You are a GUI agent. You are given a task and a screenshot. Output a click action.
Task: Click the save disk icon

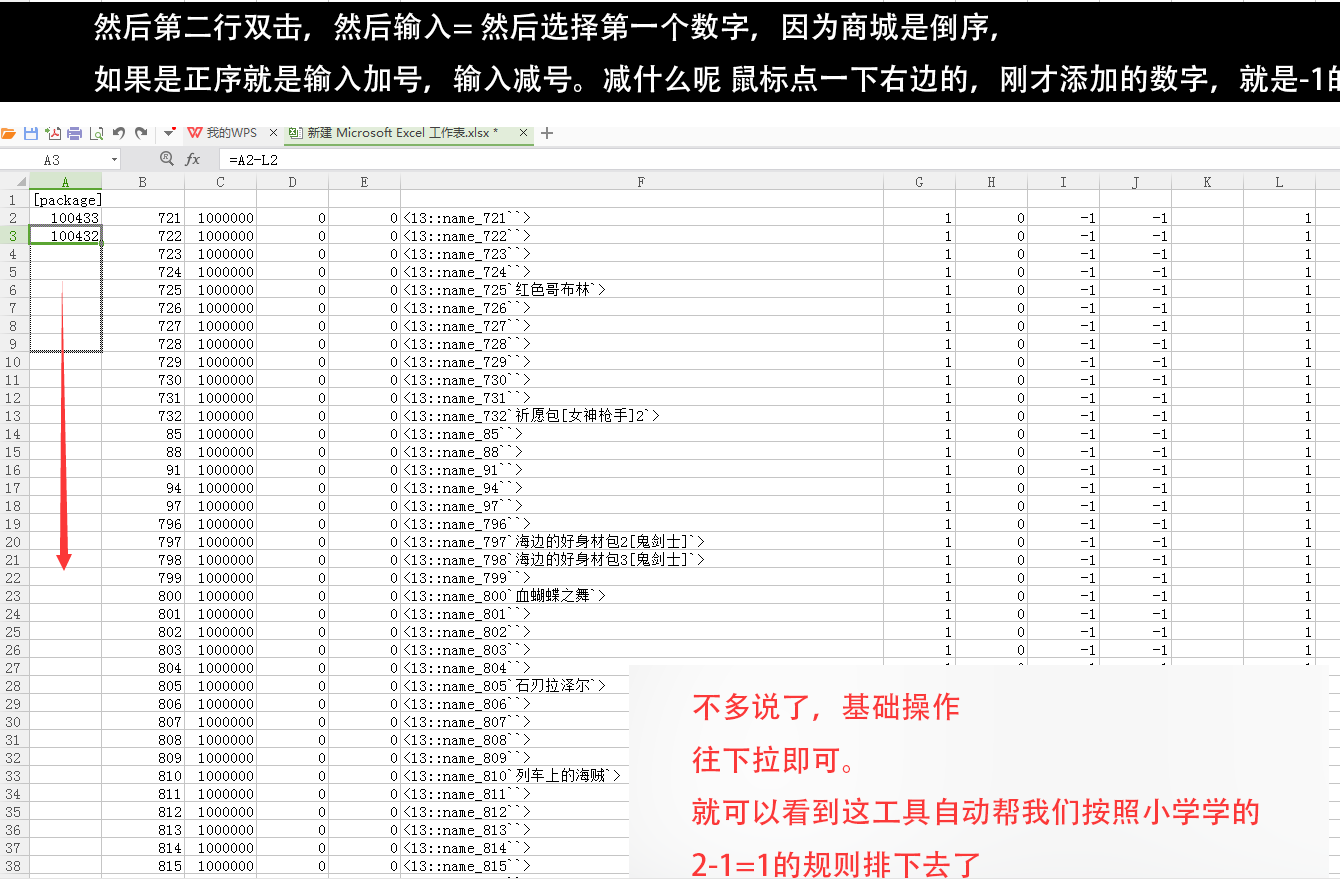(x=31, y=133)
